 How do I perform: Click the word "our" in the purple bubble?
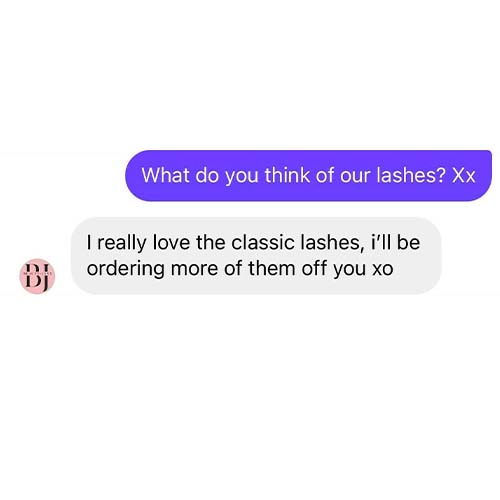355,177
